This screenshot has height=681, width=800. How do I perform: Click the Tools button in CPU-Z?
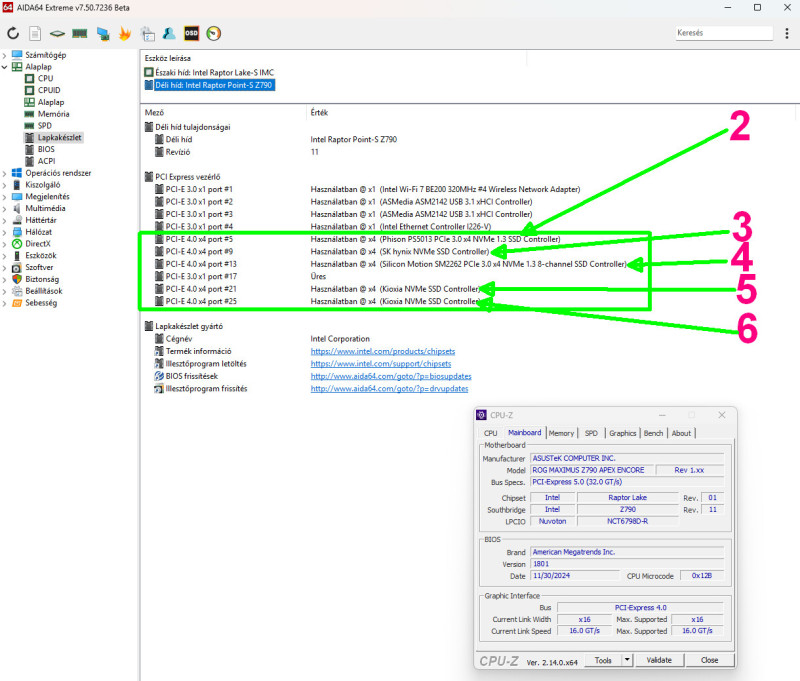pos(603,660)
